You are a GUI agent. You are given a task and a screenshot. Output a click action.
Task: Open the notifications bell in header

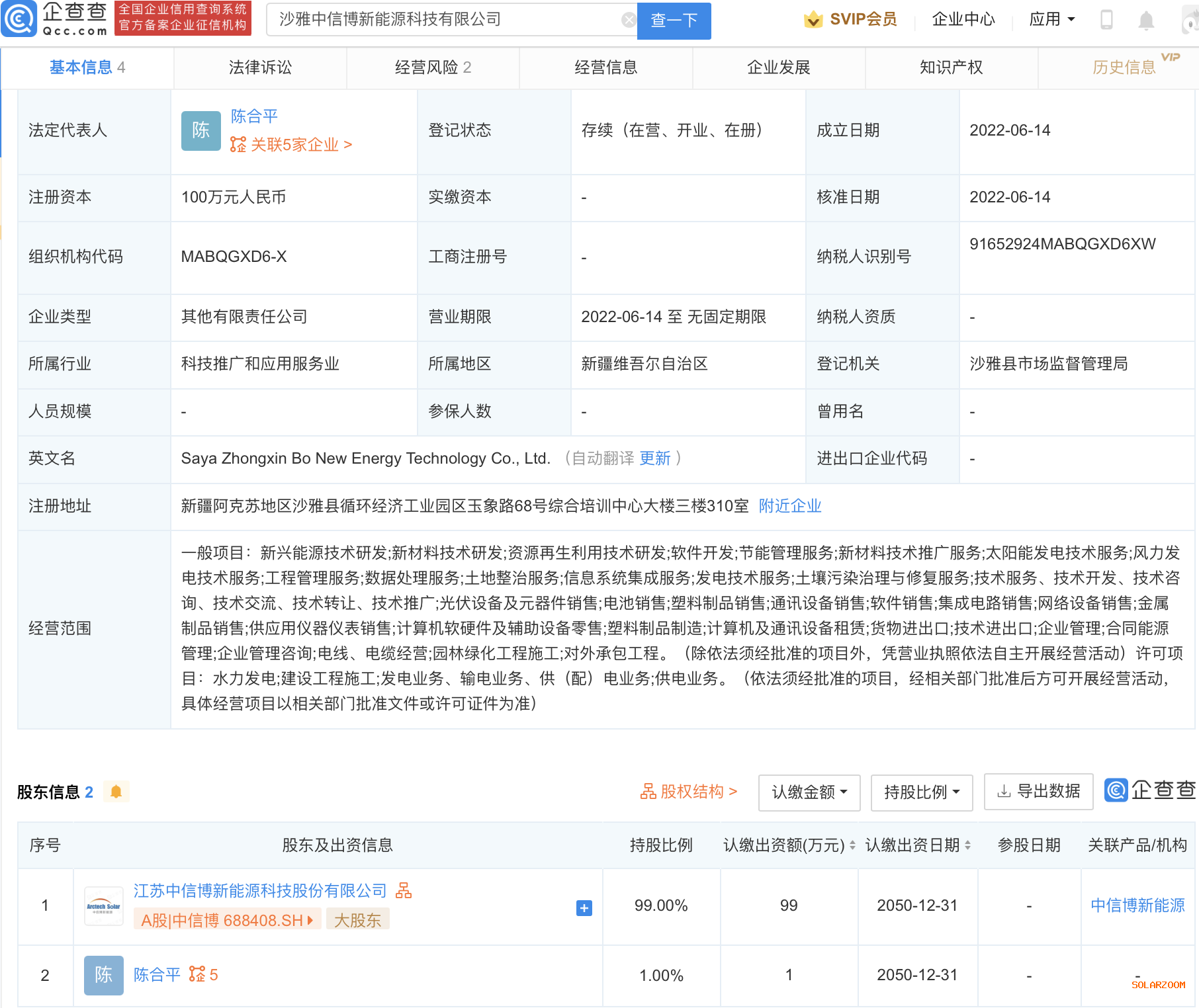[1146, 21]
